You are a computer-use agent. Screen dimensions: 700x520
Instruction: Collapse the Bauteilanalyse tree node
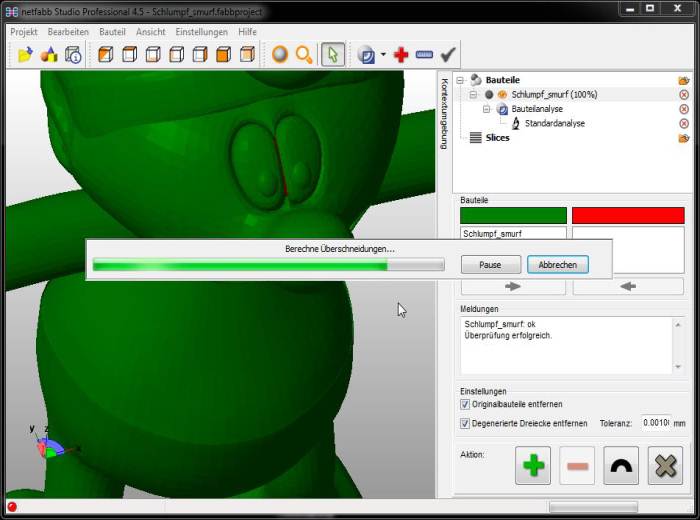click(487, 109)
